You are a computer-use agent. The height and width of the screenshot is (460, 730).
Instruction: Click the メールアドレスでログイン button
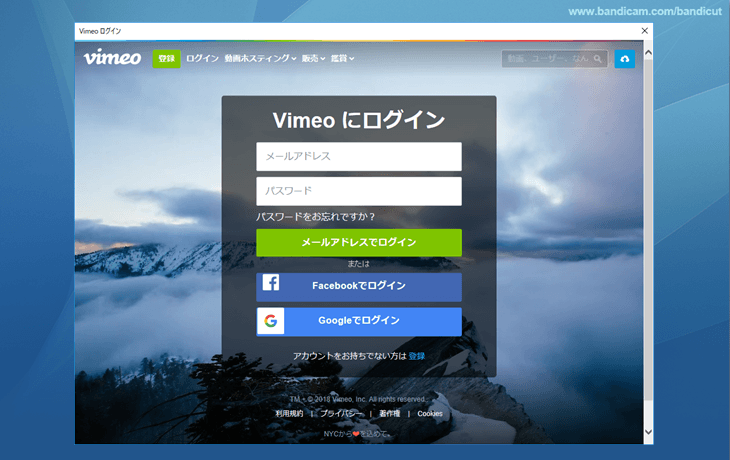click(359, 243)
